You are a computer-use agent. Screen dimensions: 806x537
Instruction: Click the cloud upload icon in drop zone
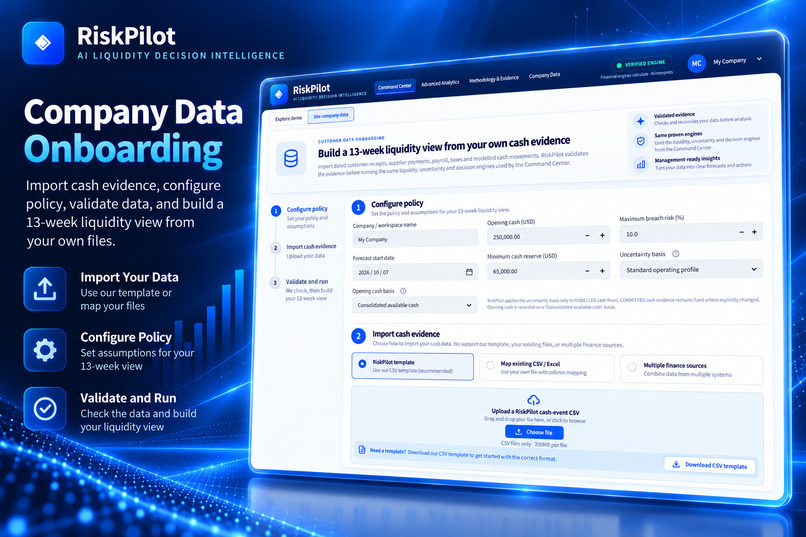click(534, 400)
